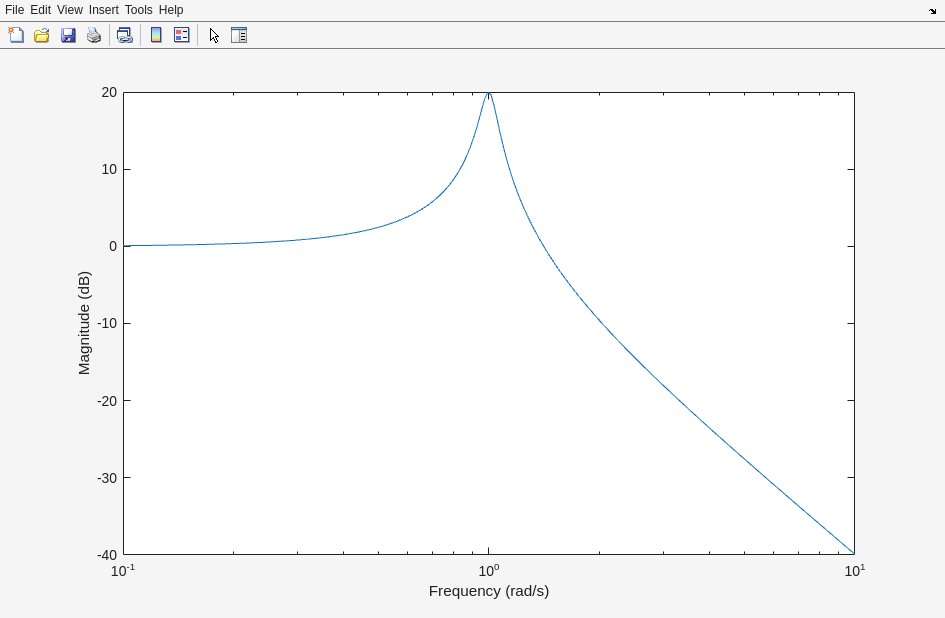Expand the Tools menu
Screen dimensions: 945x618
[x=138, y=10]
